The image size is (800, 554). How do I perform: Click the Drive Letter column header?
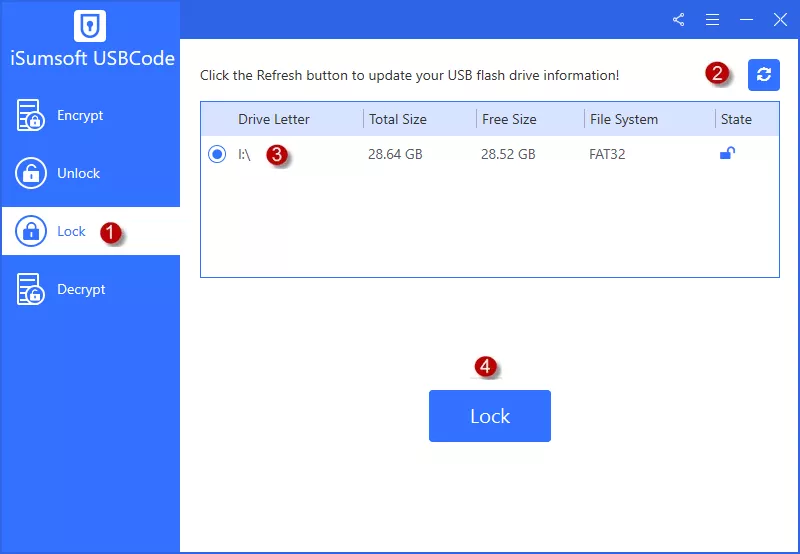(x=273, y=119)
